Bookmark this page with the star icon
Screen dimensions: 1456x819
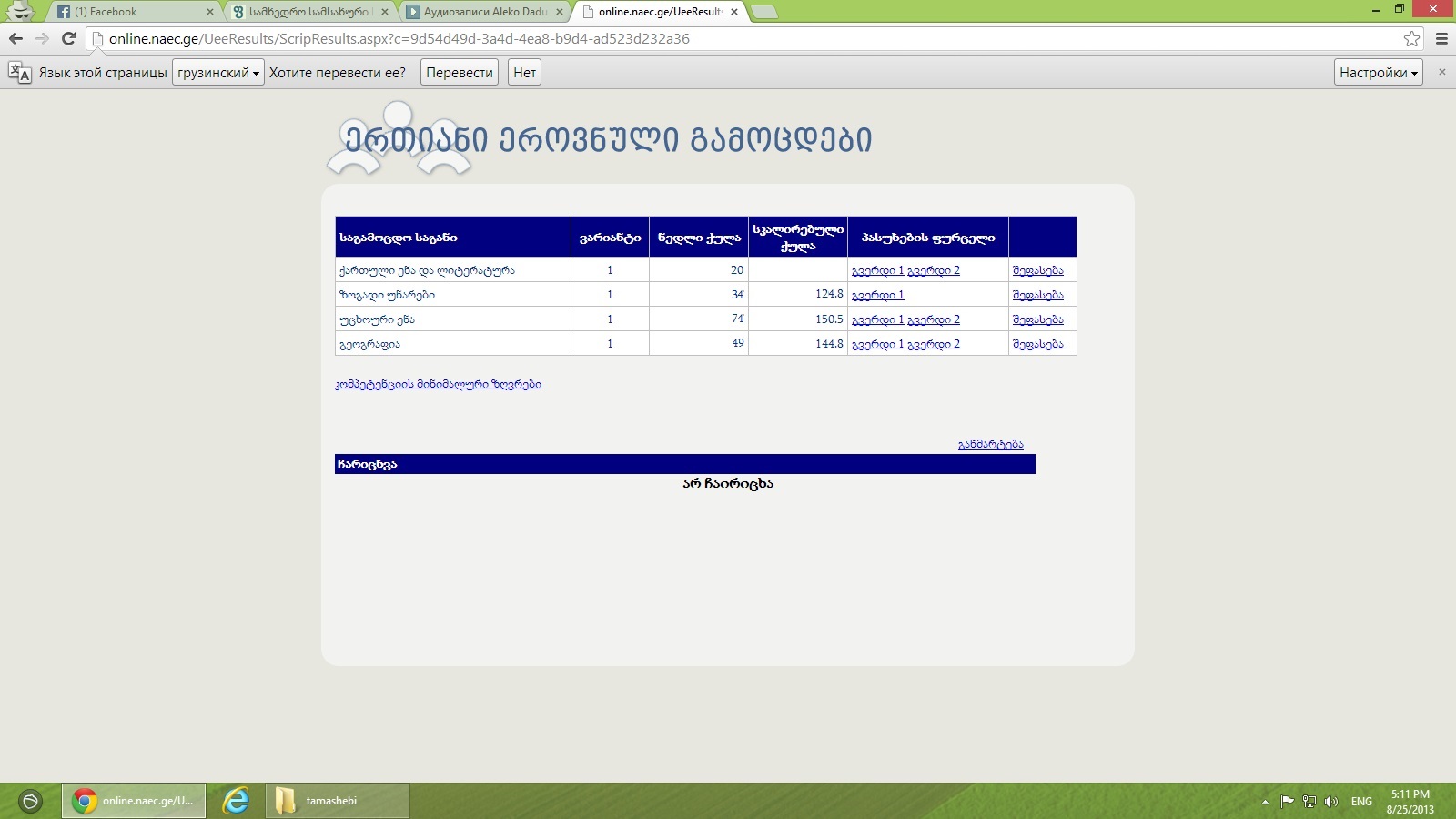[x=1411, y=38]
